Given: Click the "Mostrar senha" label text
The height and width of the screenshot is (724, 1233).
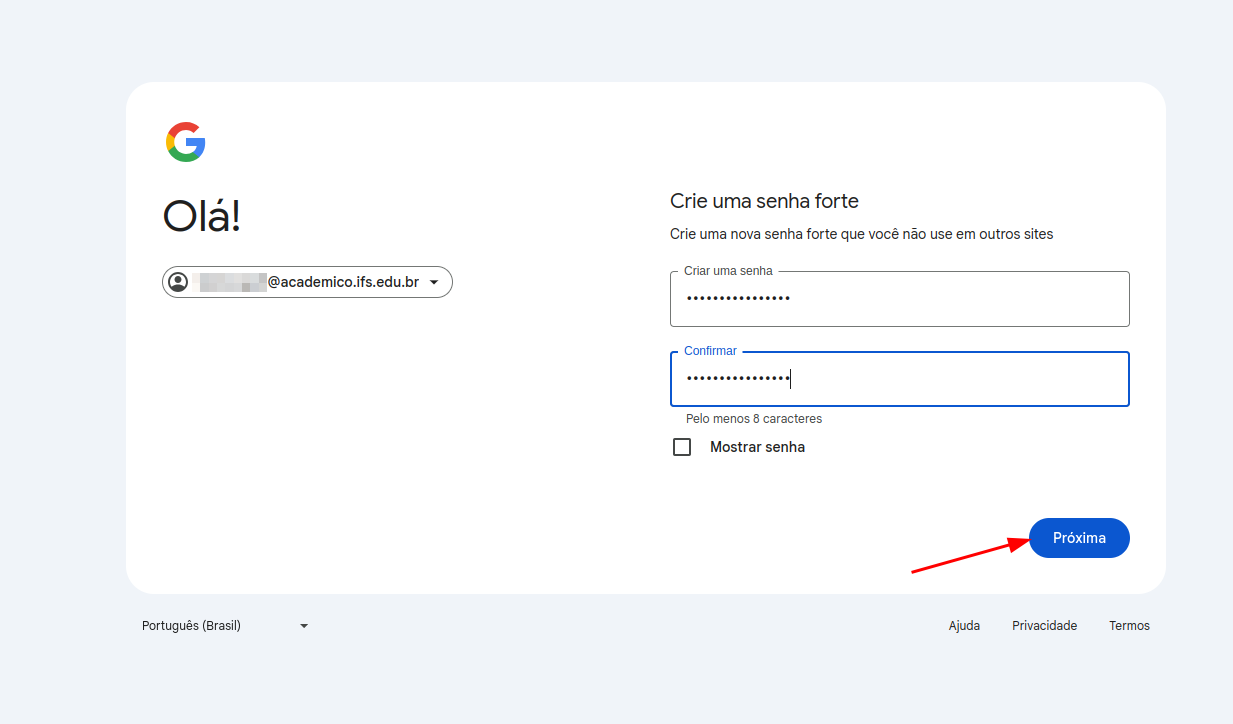Looking at the screenshot, I should 757,447.
